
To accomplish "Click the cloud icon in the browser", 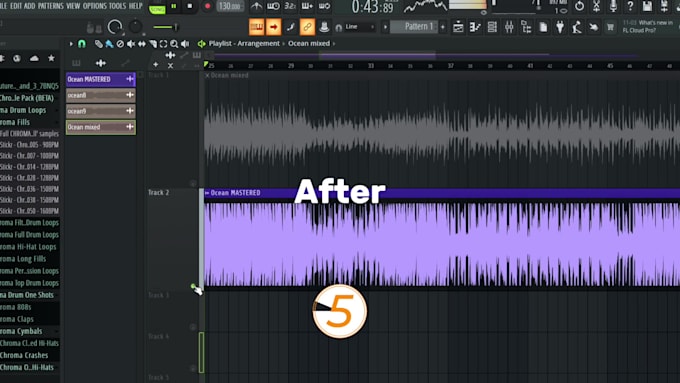I will [x=34, y=58].
